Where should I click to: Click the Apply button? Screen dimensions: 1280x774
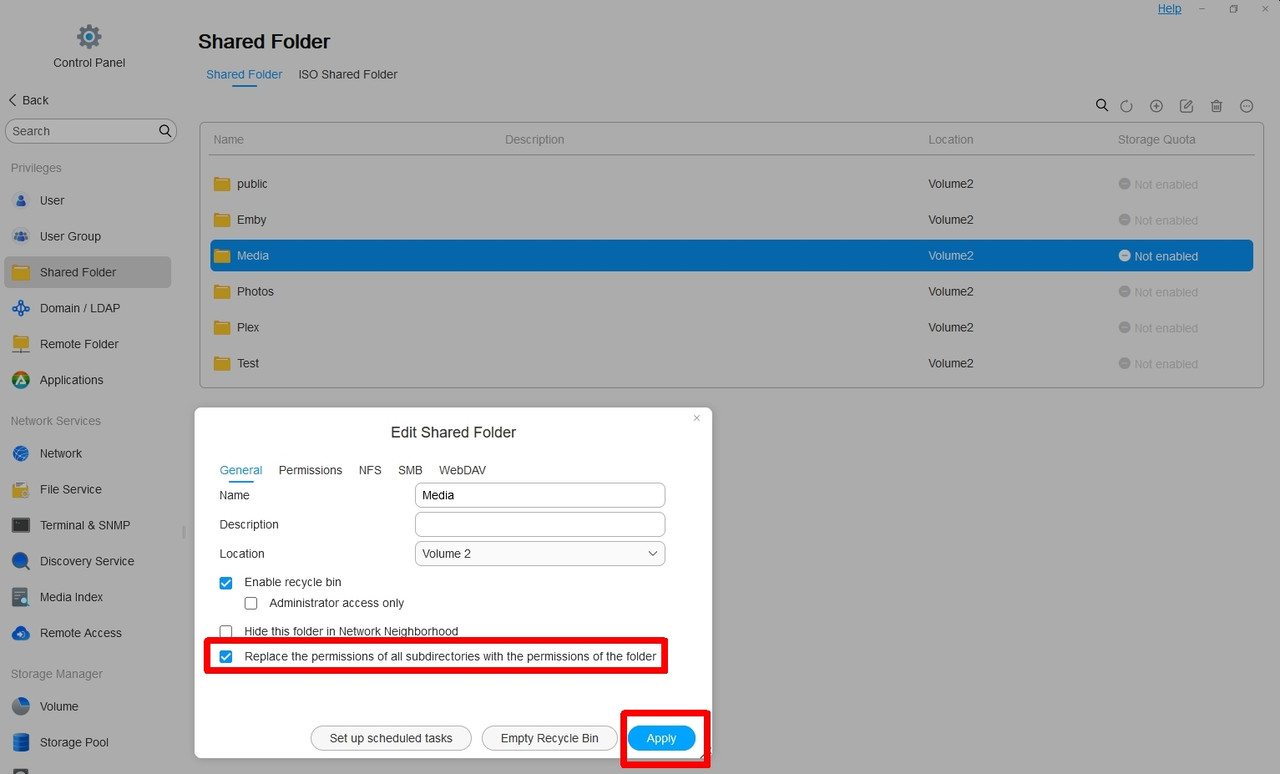coord(661,738)
